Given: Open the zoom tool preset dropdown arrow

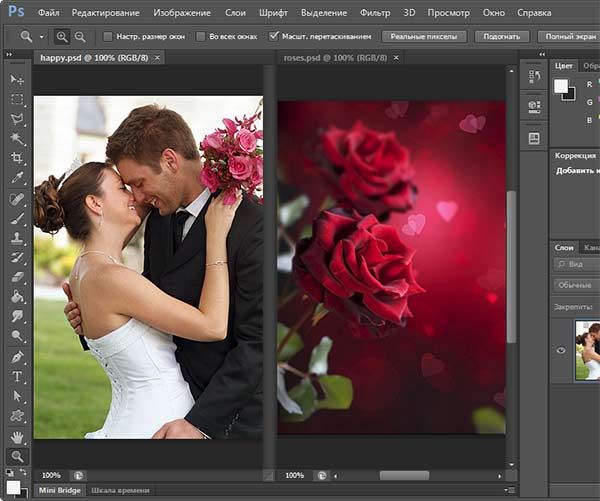Looking at the screenshot, I should pyautogui.click(x=41, y=37).
